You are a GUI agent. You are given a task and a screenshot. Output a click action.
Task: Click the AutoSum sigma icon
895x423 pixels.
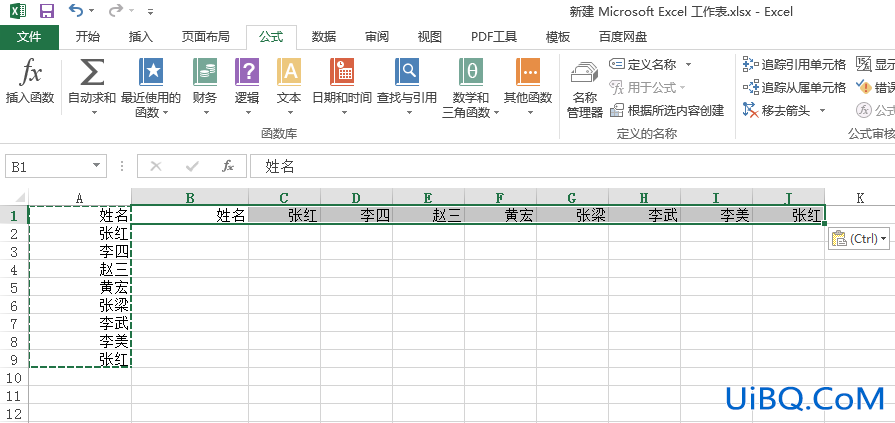[92, 72]
